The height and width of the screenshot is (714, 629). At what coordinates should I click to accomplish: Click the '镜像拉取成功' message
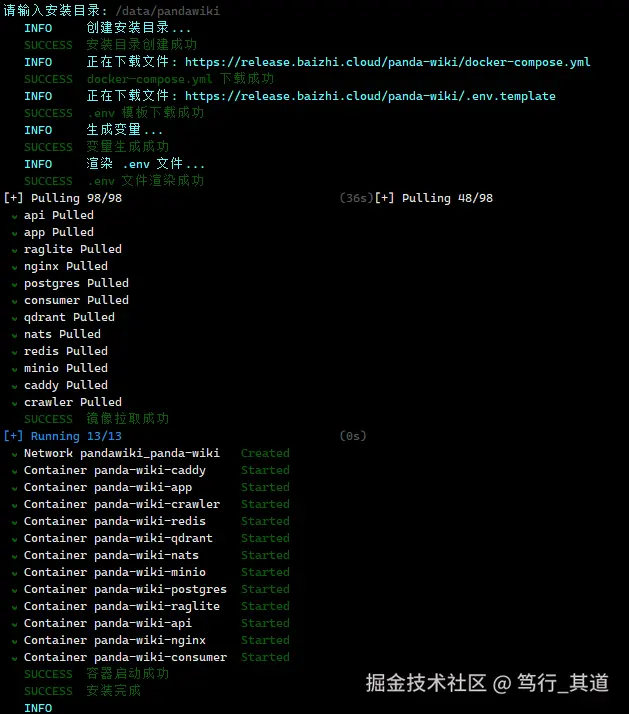[128, 419]
